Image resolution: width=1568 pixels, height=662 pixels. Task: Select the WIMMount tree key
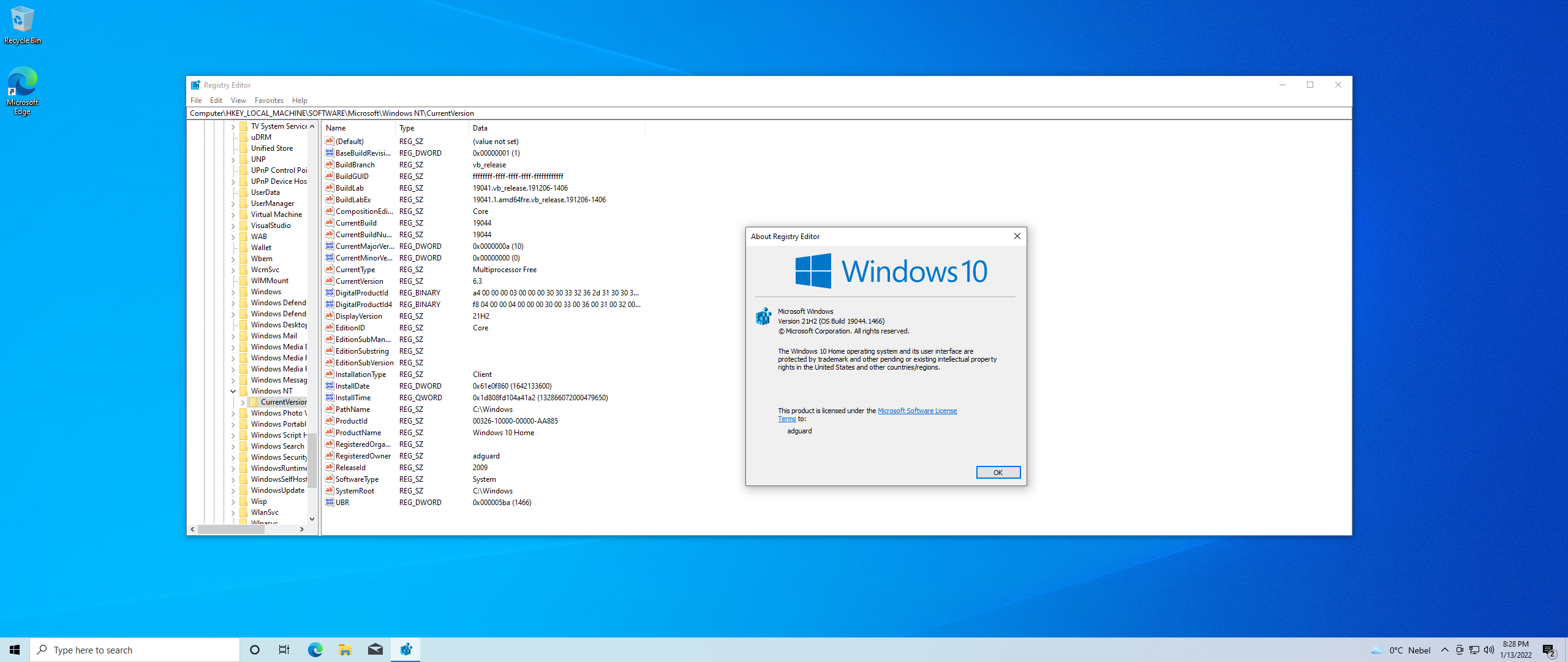coord(269,281)
